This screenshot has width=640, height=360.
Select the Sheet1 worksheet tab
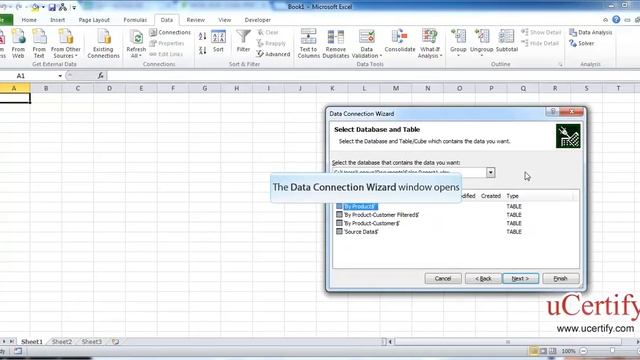point(32,342)
